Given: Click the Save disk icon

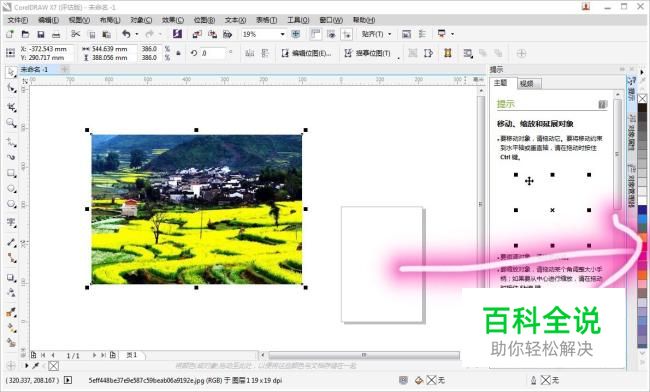Looking at the screenshot, I should point(41,34).
